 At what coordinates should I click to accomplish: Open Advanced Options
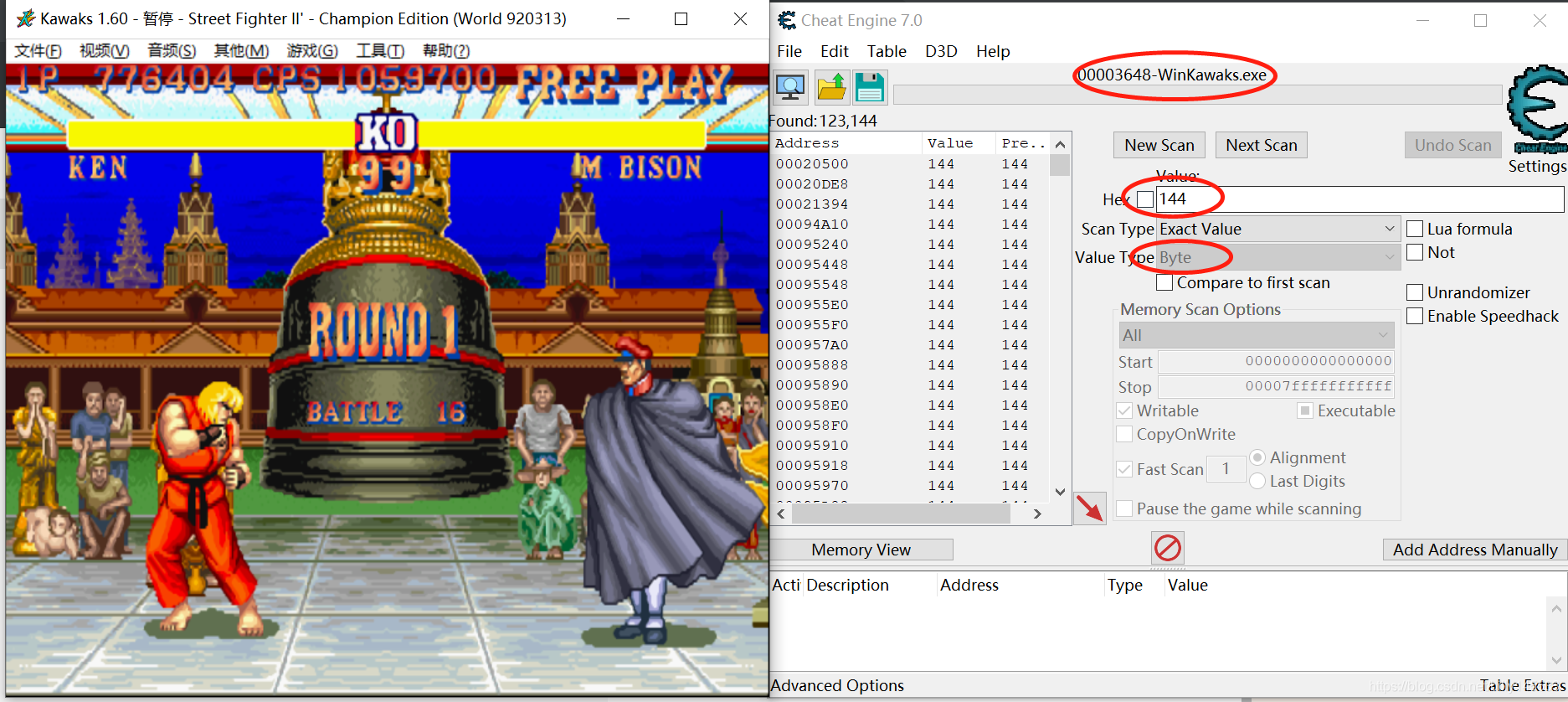[x=837, y=685]
